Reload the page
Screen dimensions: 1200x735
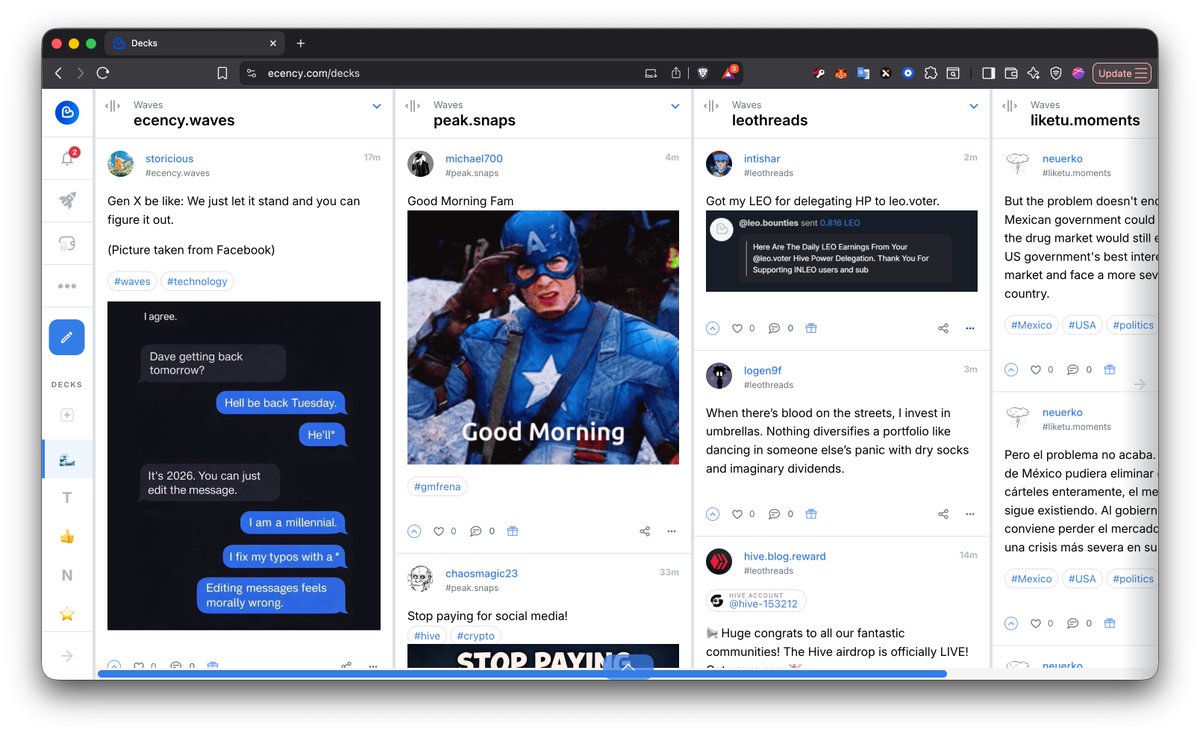103,73
